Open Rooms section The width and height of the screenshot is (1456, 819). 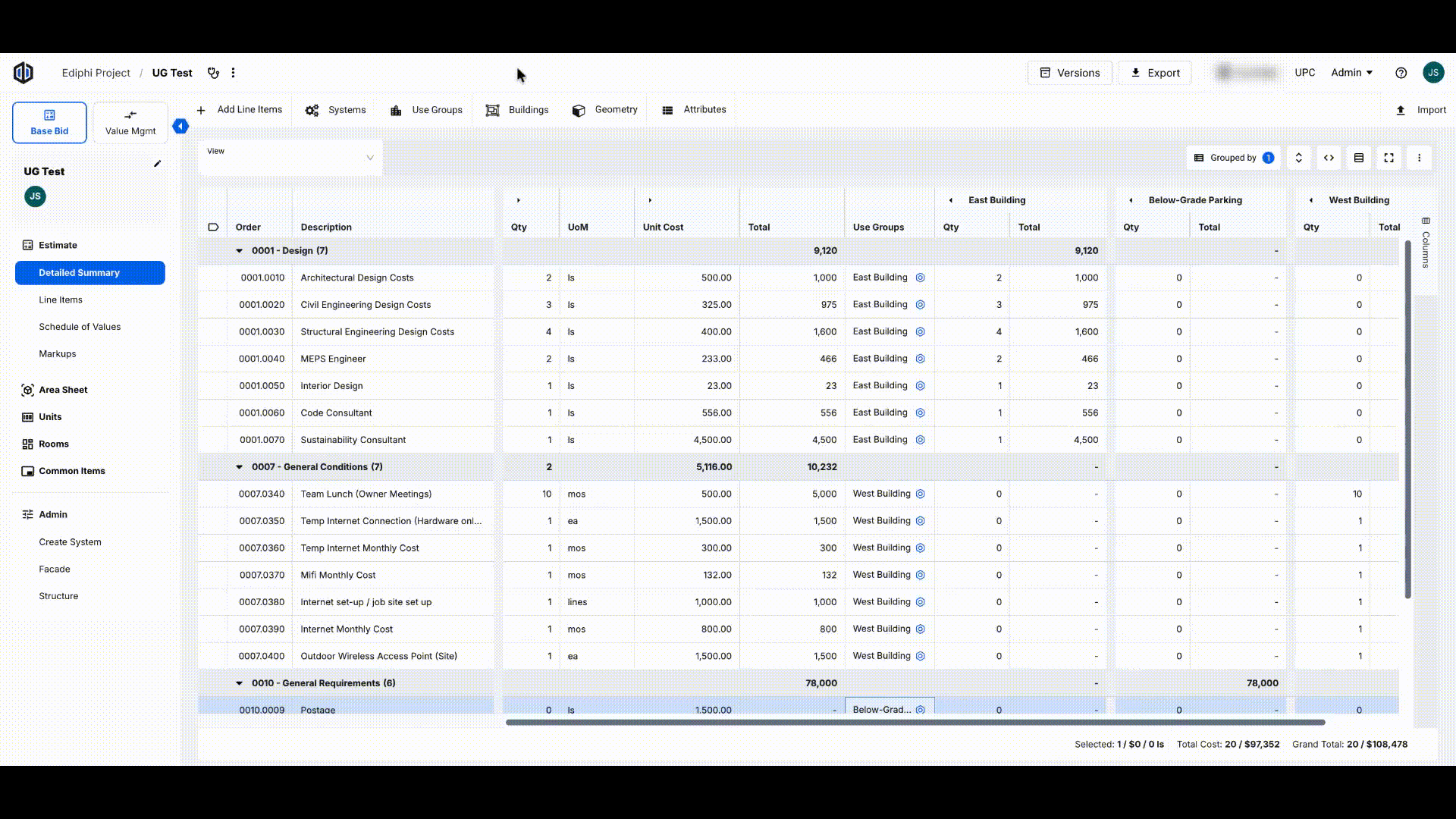45,444
